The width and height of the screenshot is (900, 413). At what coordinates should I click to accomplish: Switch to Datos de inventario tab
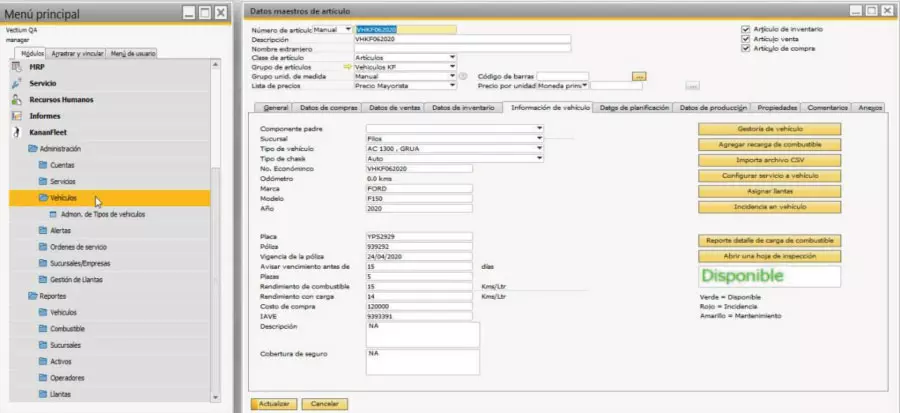(x=463, y=107)
